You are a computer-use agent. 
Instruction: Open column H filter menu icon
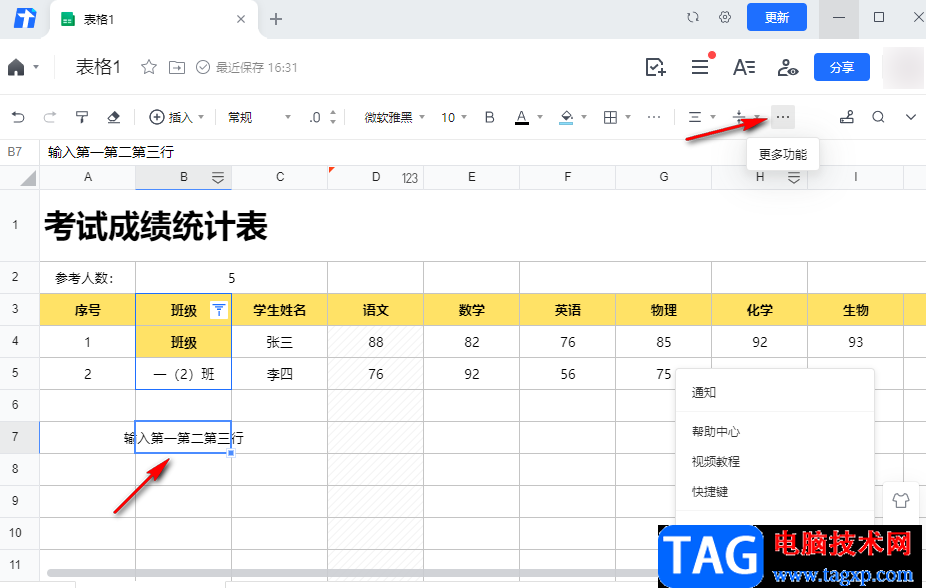[x=794, y=178]
